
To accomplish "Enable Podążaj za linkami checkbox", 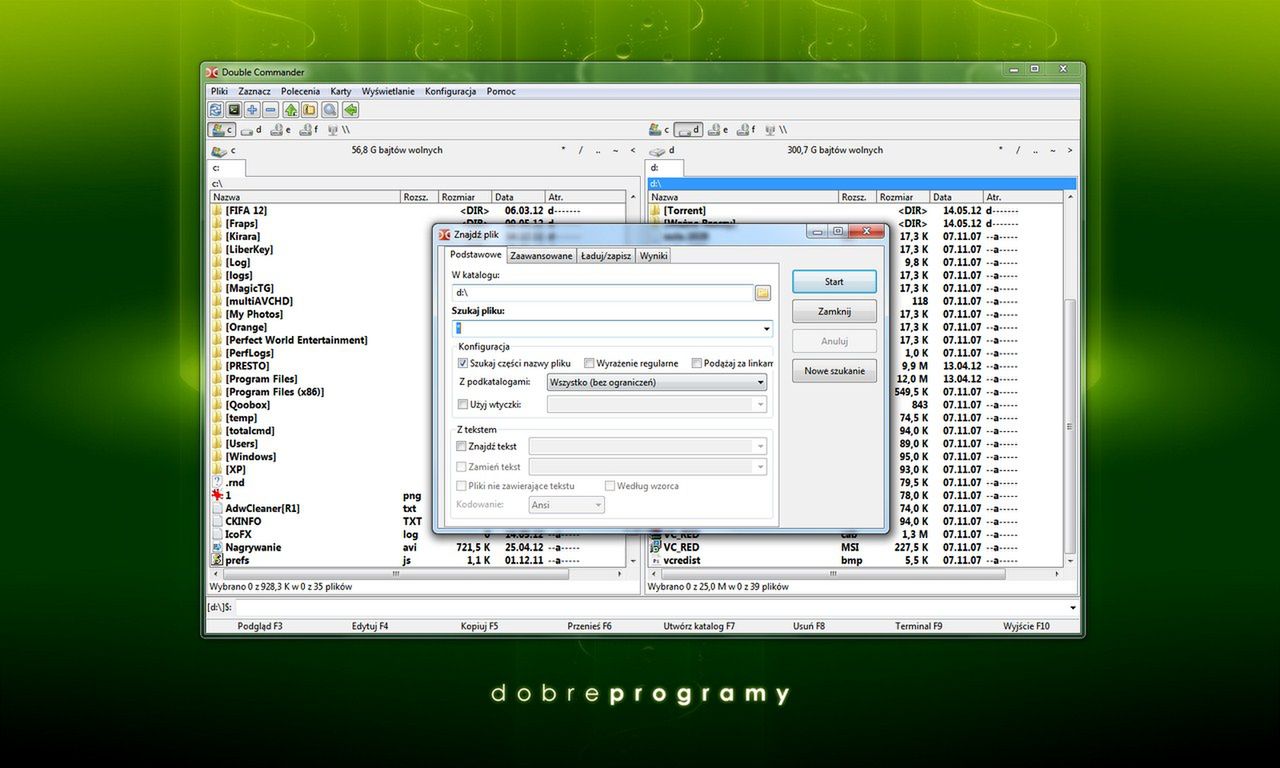I will (697, 363).
